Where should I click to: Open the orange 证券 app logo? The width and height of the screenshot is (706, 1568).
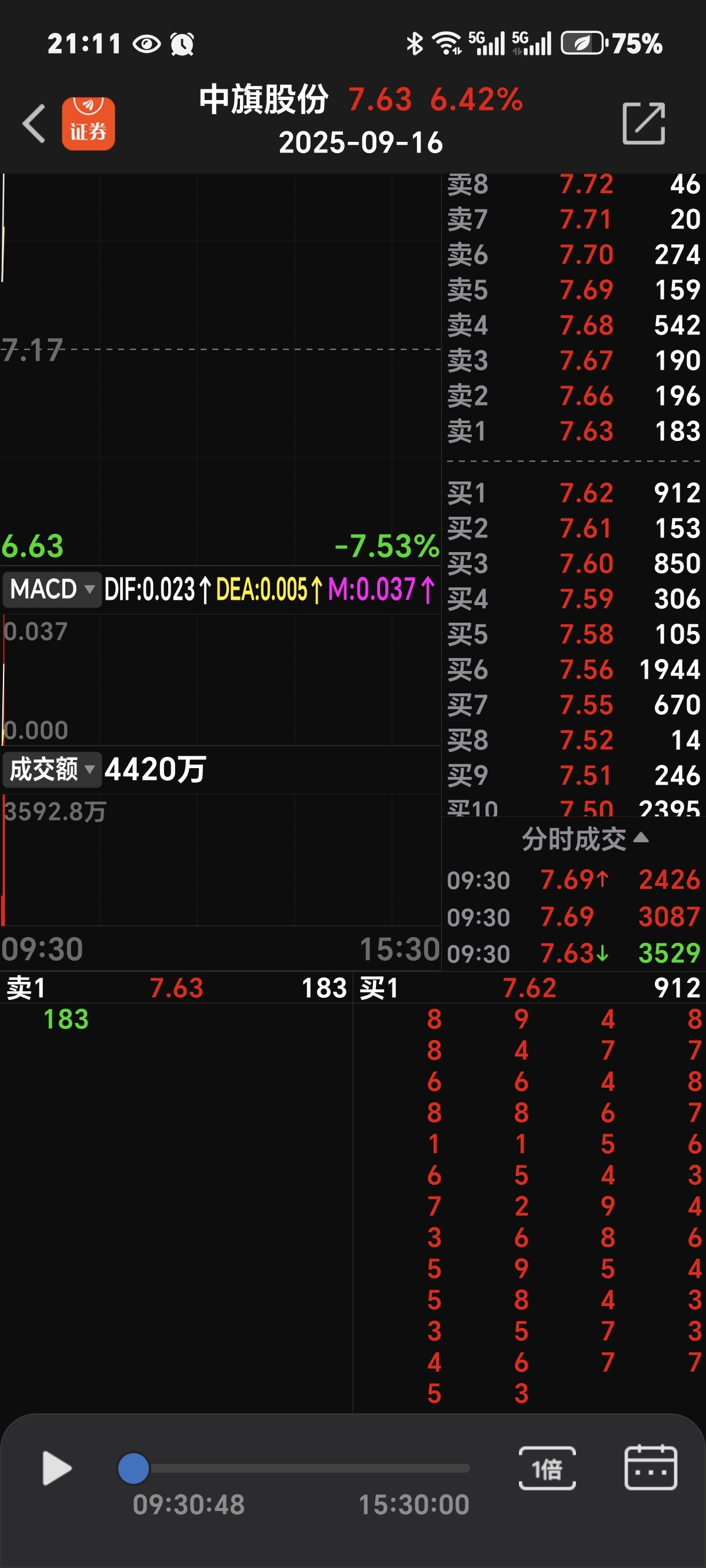point(88,123)
